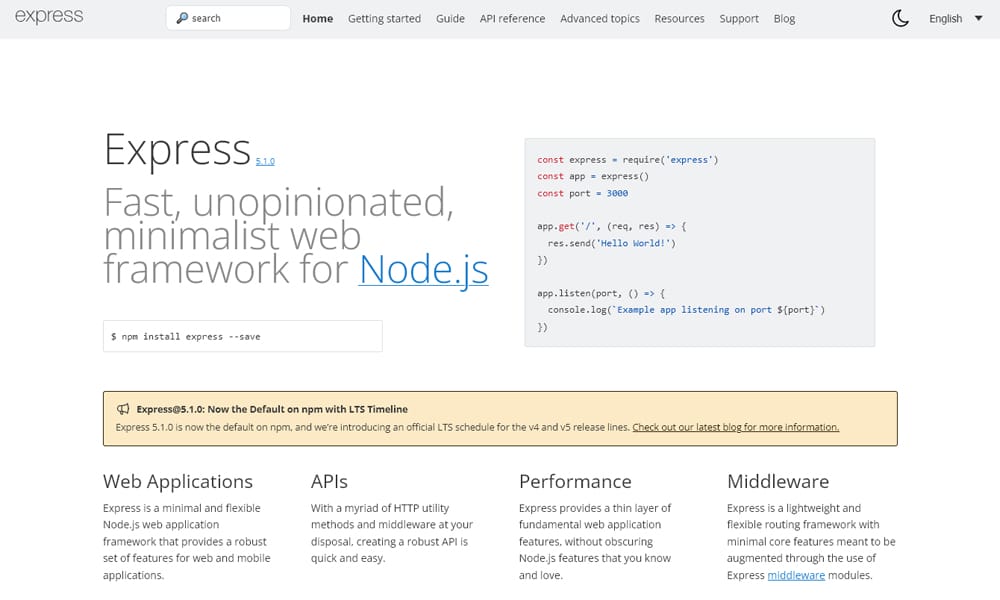The image size is (1000, 600).
Task: Open the 5.1.0 version link
Action: 265,161
